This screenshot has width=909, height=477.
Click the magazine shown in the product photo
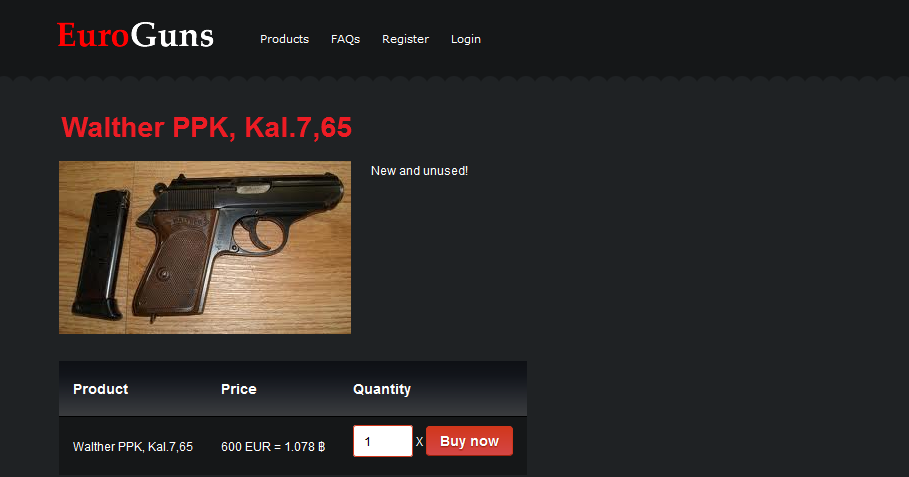pyautogui.click(x=101, y=255)
